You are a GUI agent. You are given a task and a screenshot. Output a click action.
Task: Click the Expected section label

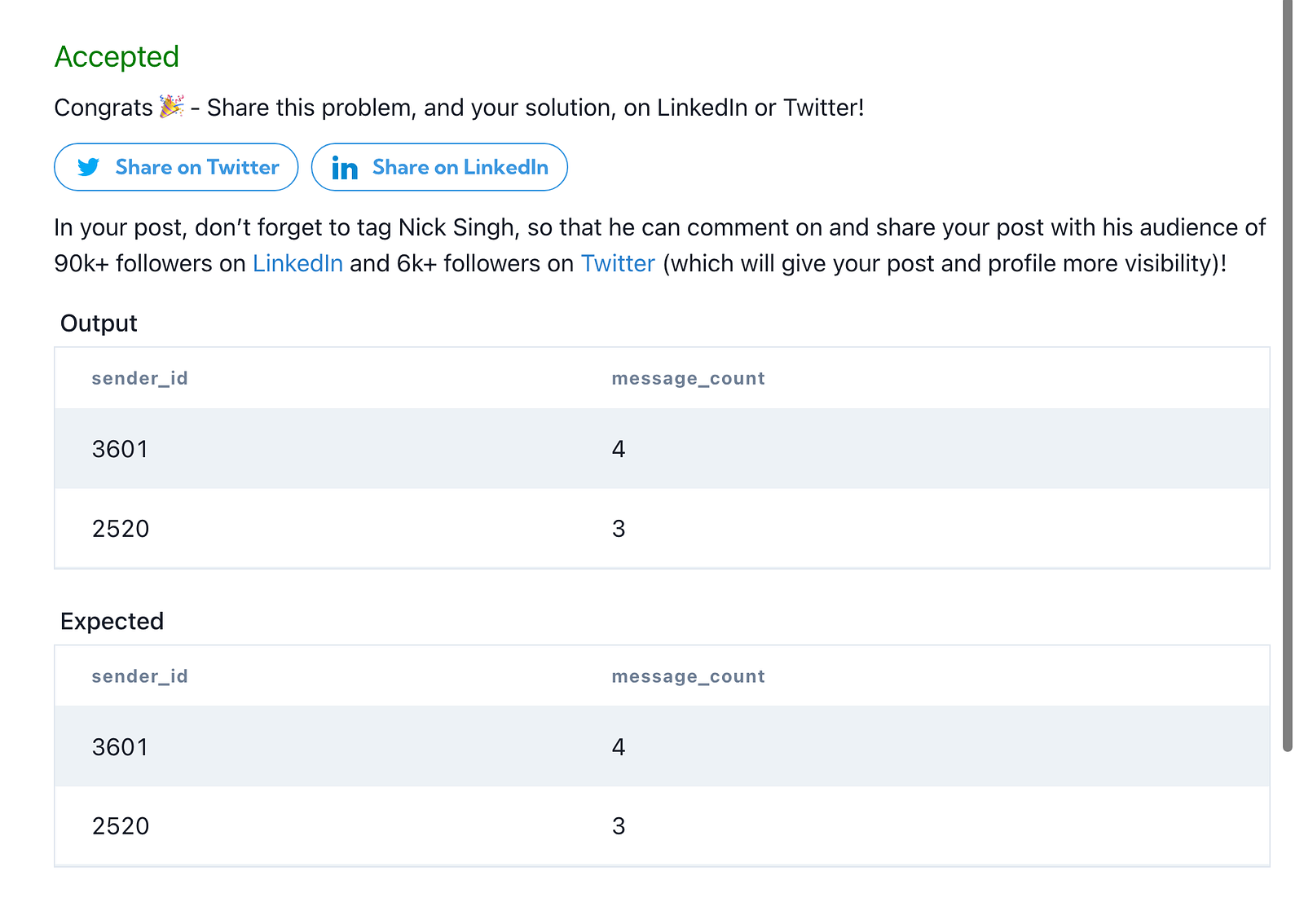(112, 621)
